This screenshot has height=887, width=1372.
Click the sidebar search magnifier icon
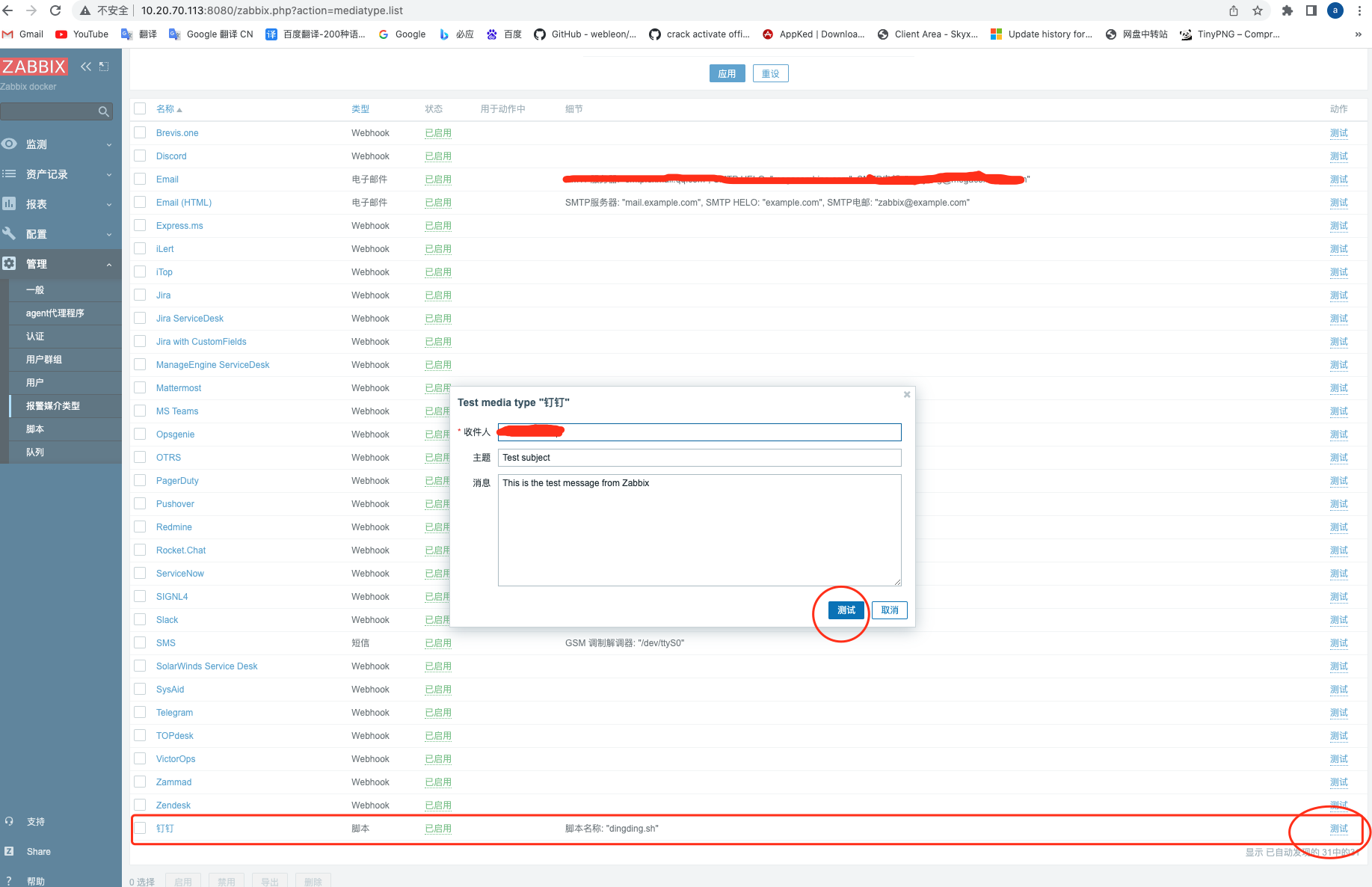point(104,111)
